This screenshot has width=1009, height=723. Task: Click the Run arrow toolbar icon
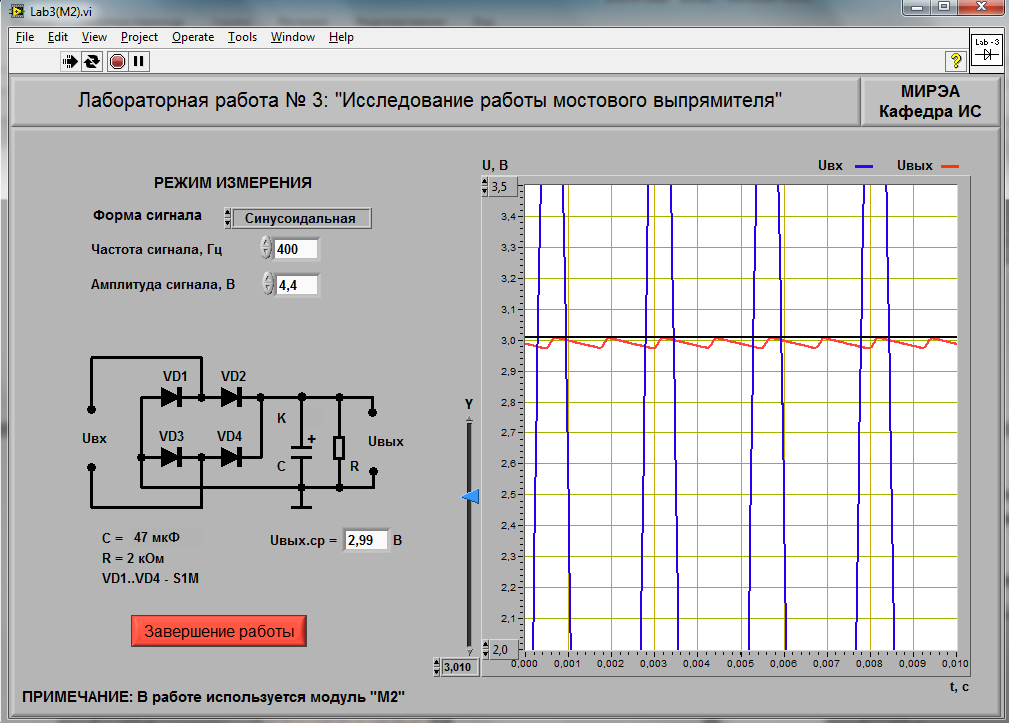click(x=70, y=62)
